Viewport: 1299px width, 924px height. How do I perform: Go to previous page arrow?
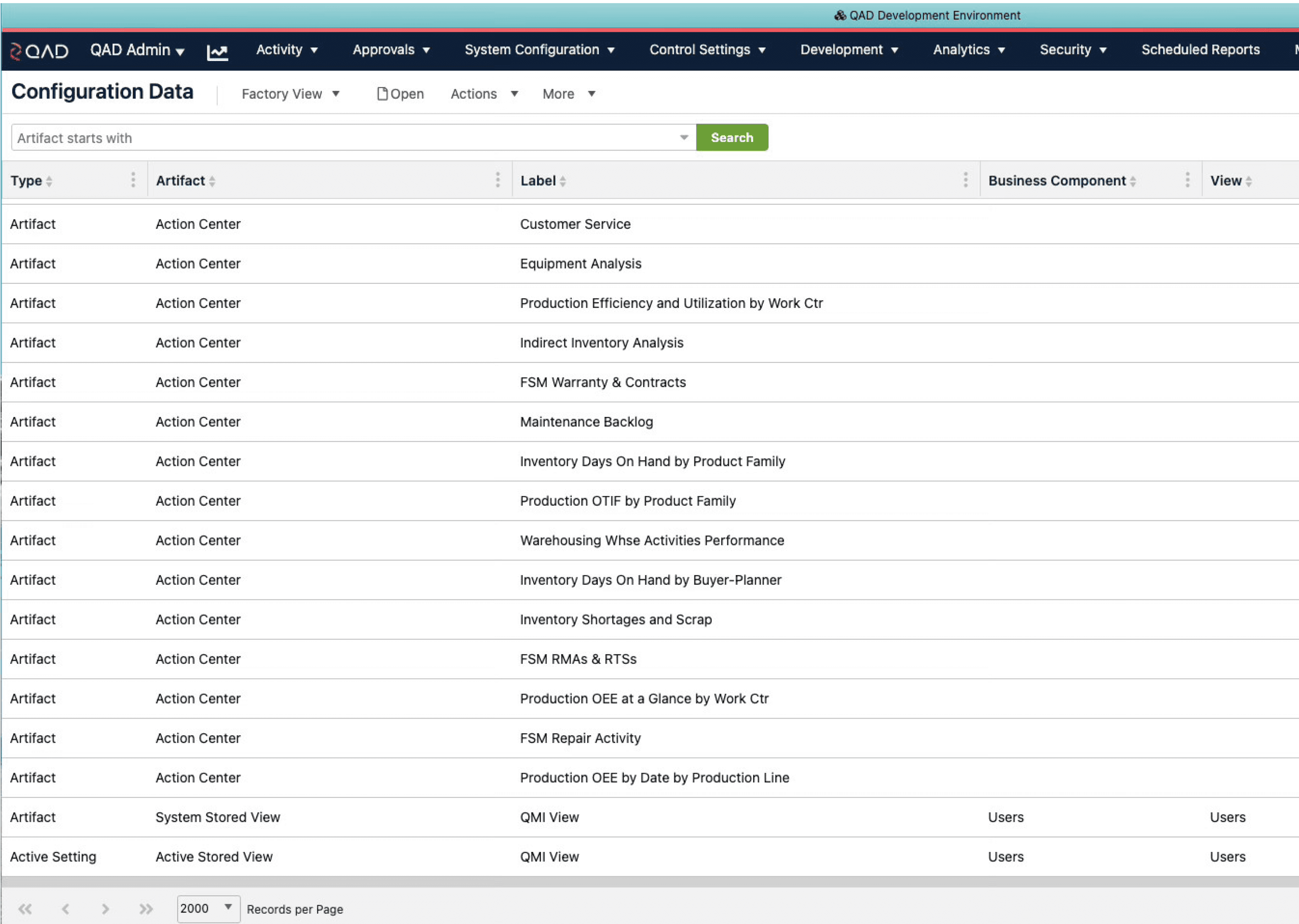coord(65,909)
